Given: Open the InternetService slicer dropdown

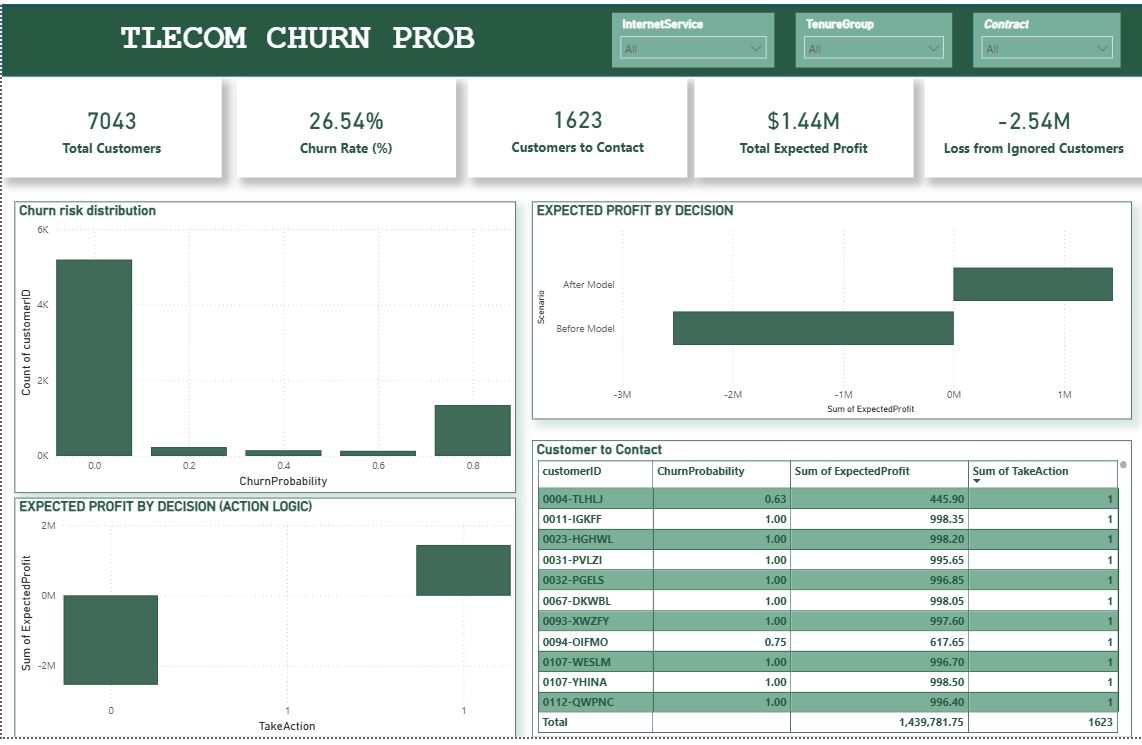Looking at the screenshot, I should tap(755, 46).
